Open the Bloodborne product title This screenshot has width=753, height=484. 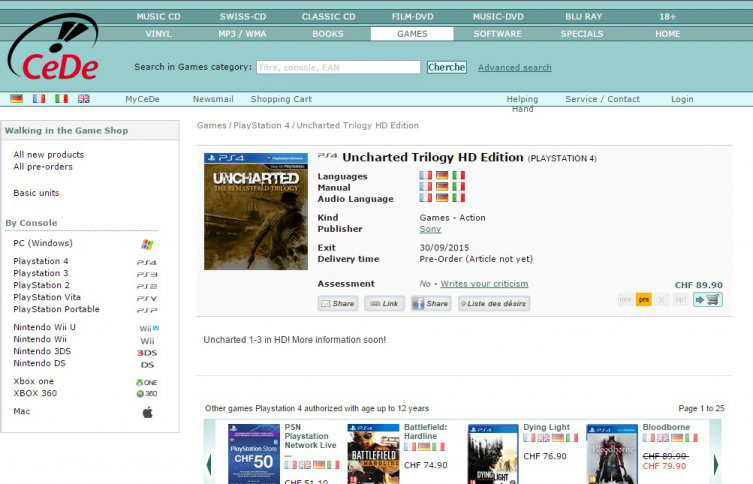click(666, 427)
